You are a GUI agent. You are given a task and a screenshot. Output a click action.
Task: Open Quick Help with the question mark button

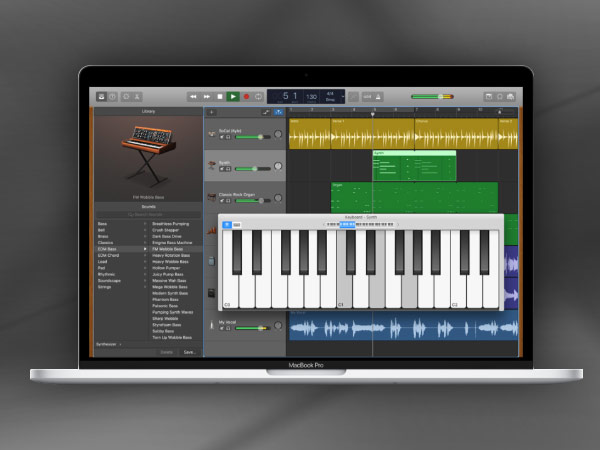112,97
